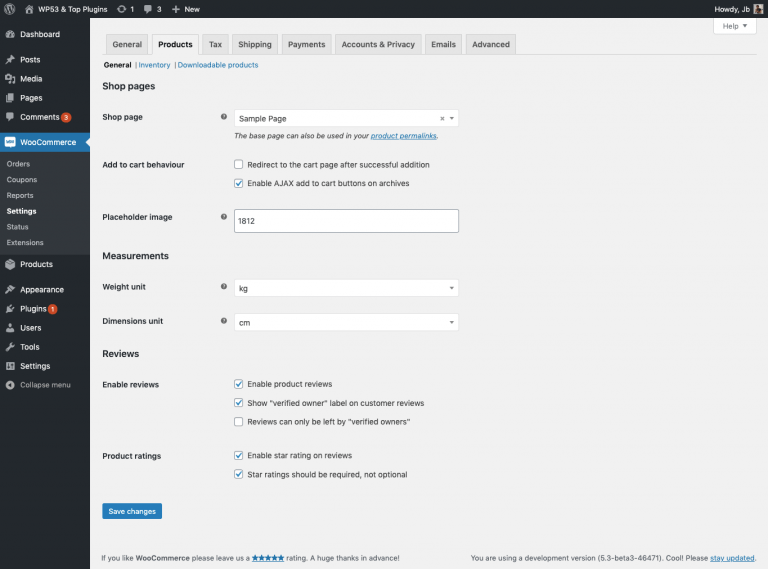Switch to the Payments tab
768x569 pixels.
tap(307, 45)
